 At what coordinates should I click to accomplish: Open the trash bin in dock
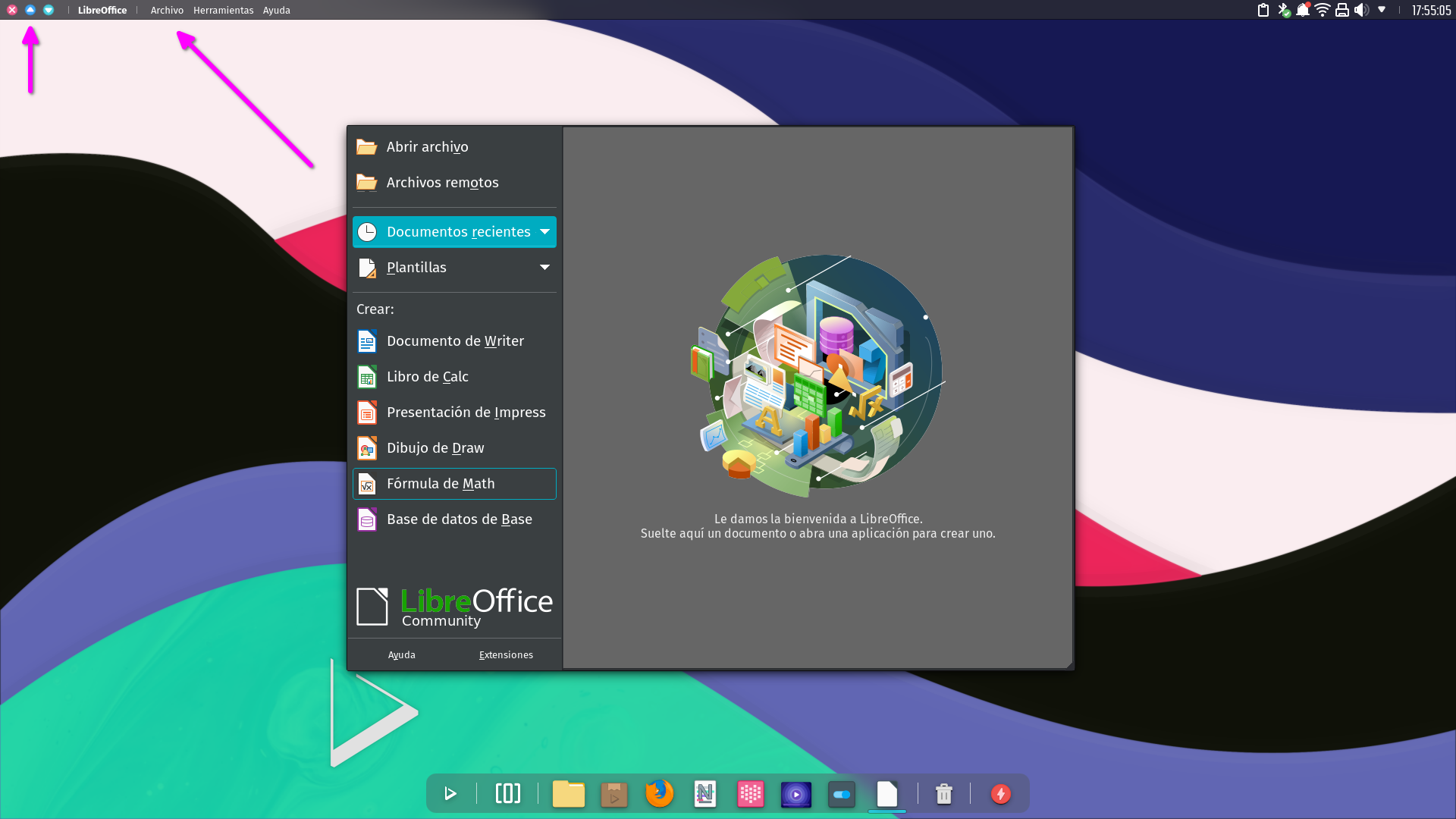pos(944,794)
